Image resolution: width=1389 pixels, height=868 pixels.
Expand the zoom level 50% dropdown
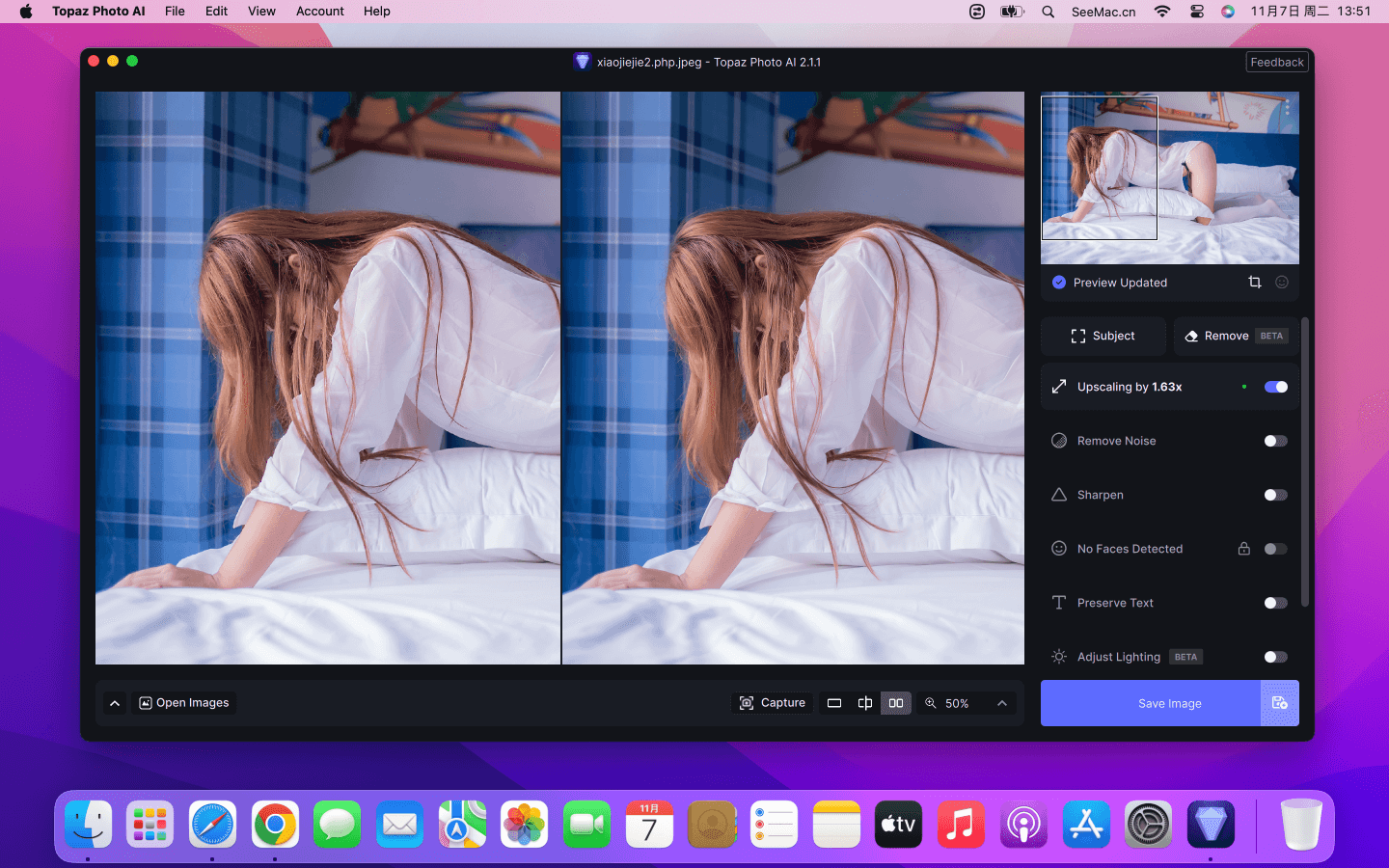click(x=1002, y=703)
